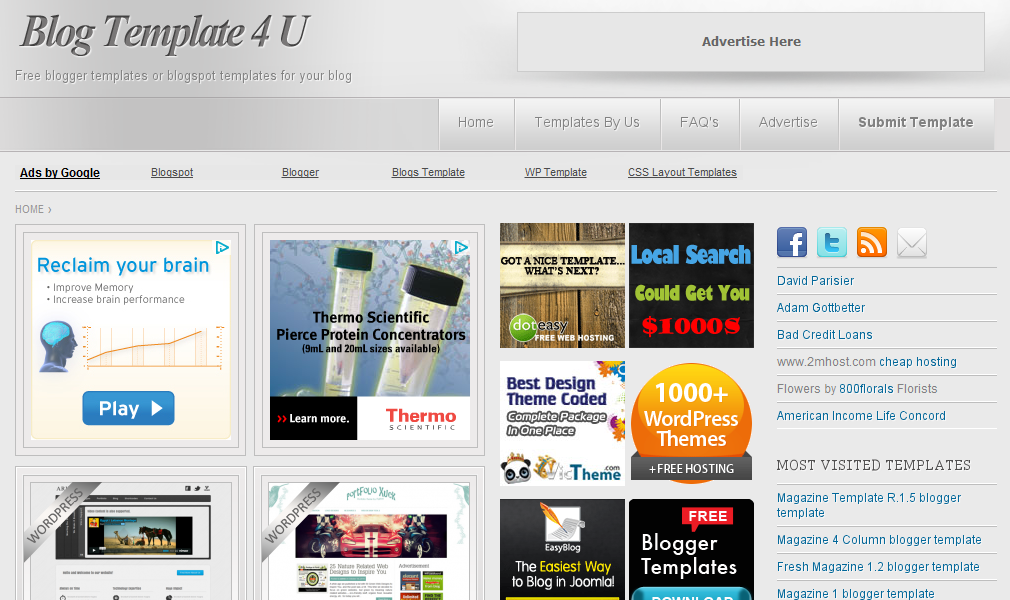Click Learn more in Thermo ad
Viewport: 1010px width, 600px height.
pos(314,418)
